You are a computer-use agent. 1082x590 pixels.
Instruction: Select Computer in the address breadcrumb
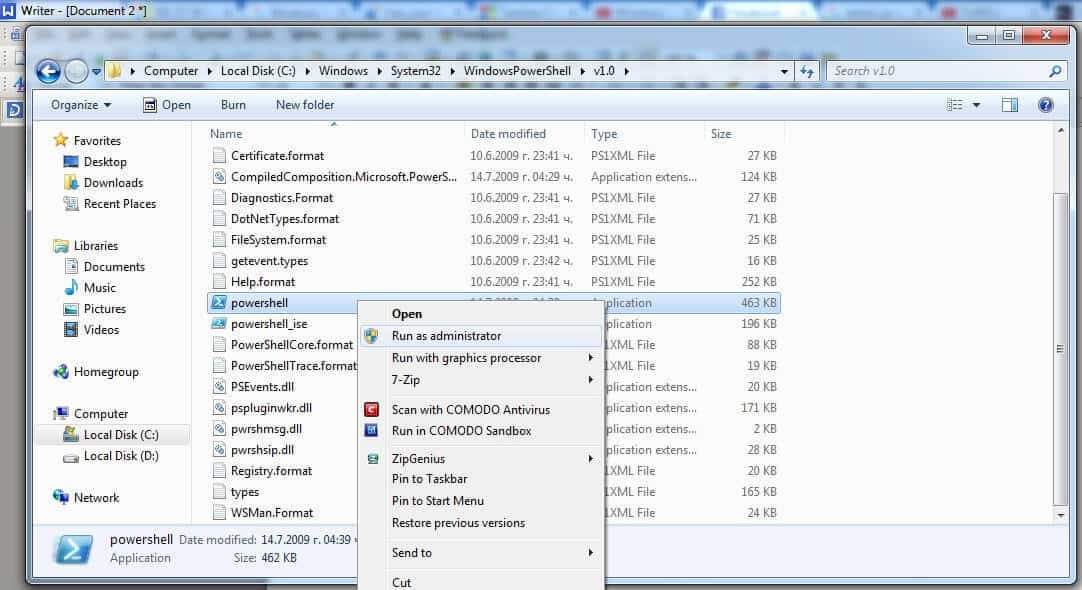tap(171, 71)
